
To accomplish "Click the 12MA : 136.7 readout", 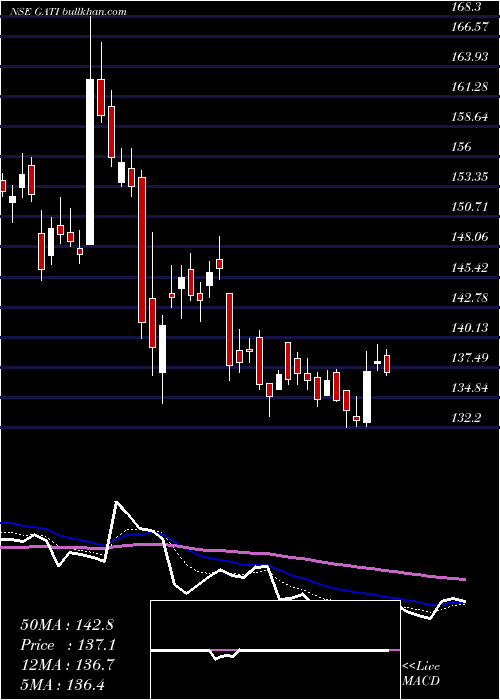I will [x=68, y=665].
